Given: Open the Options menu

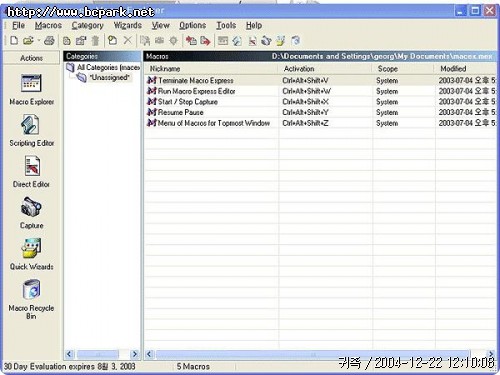Looking at the screenshot, I should point(193,25).
